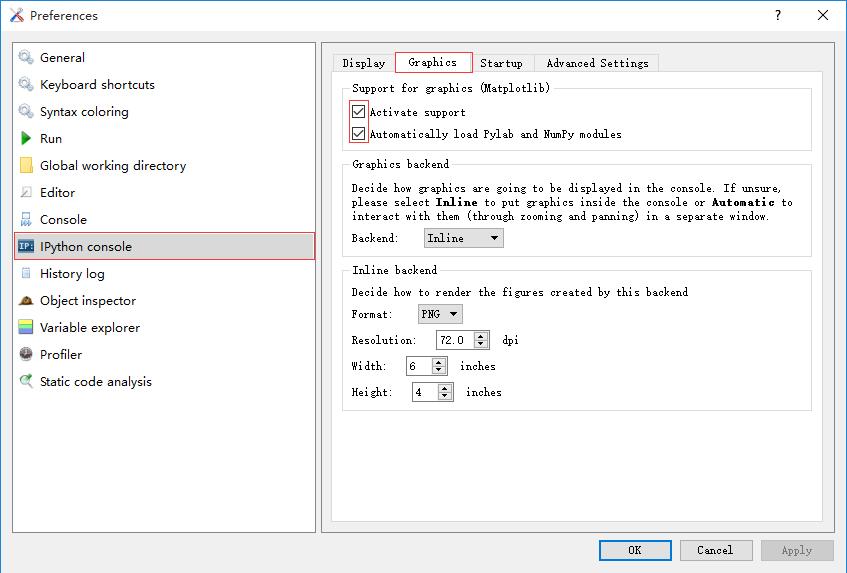Click the Resolution value field 72.0
The image size is (847, 573).
coord(455,340)
